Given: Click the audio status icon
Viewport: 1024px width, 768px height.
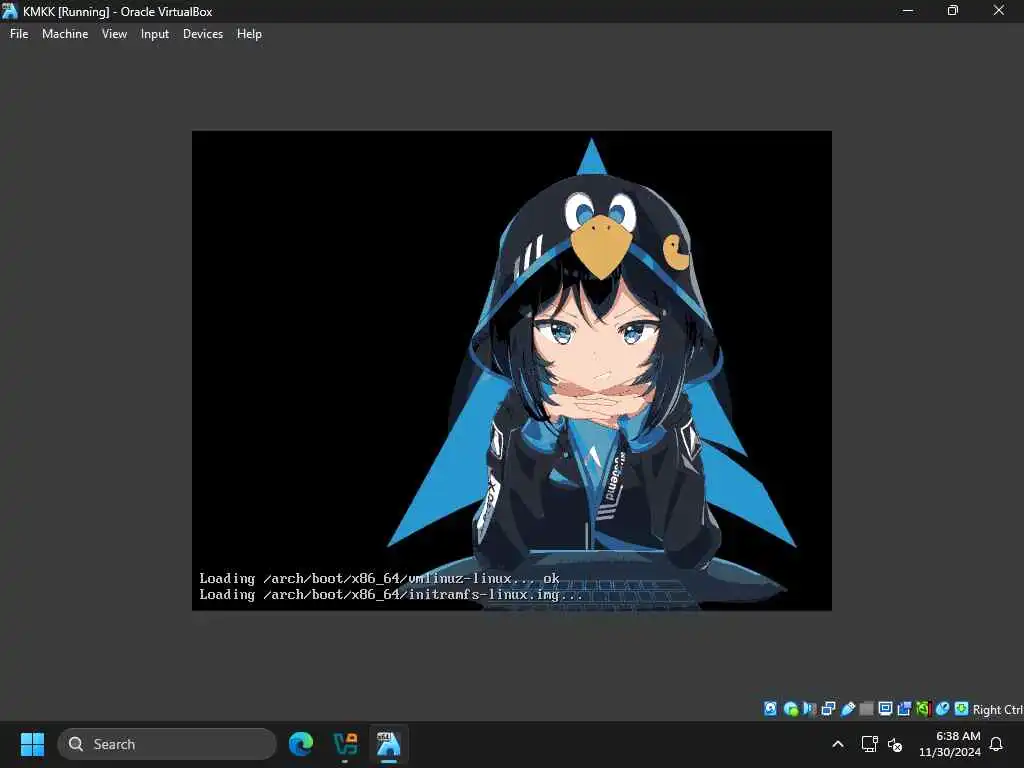Looking at the screenshot, I should click(x=809, y=709).
